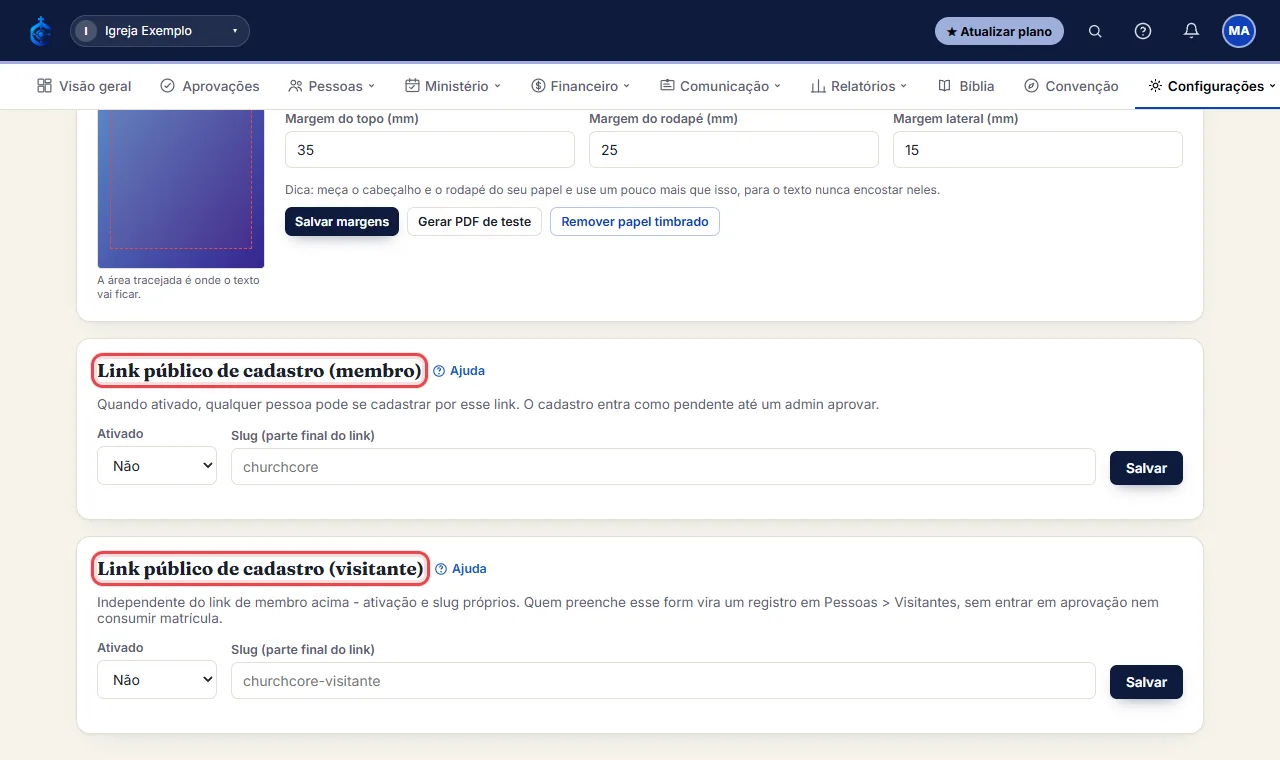Go to the Aprovações tab
Image resolution: width=1280 pixels, height=760 pixels.
click(210, 86)
